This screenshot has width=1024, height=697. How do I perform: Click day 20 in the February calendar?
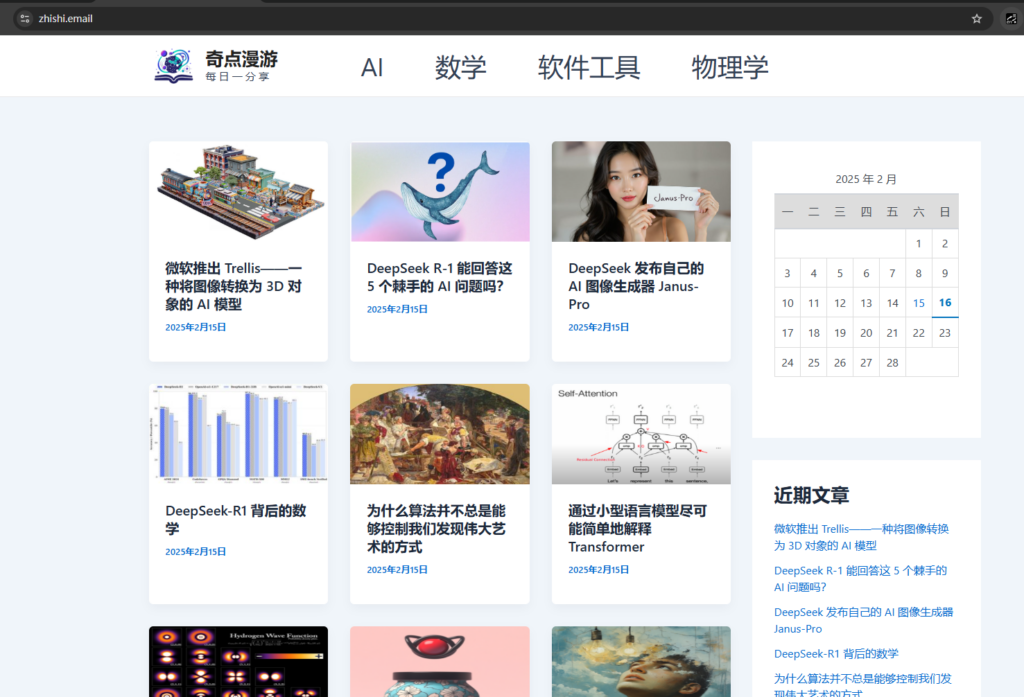(x=866, y=333)
